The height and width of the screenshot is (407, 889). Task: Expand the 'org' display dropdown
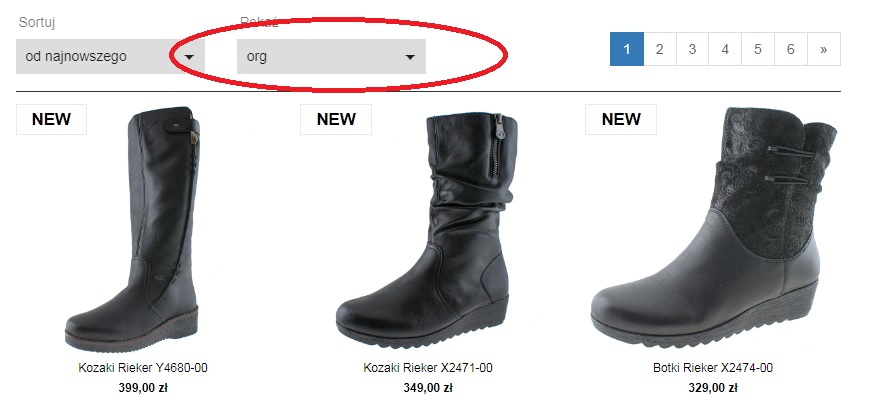click(x=331, y=57)
